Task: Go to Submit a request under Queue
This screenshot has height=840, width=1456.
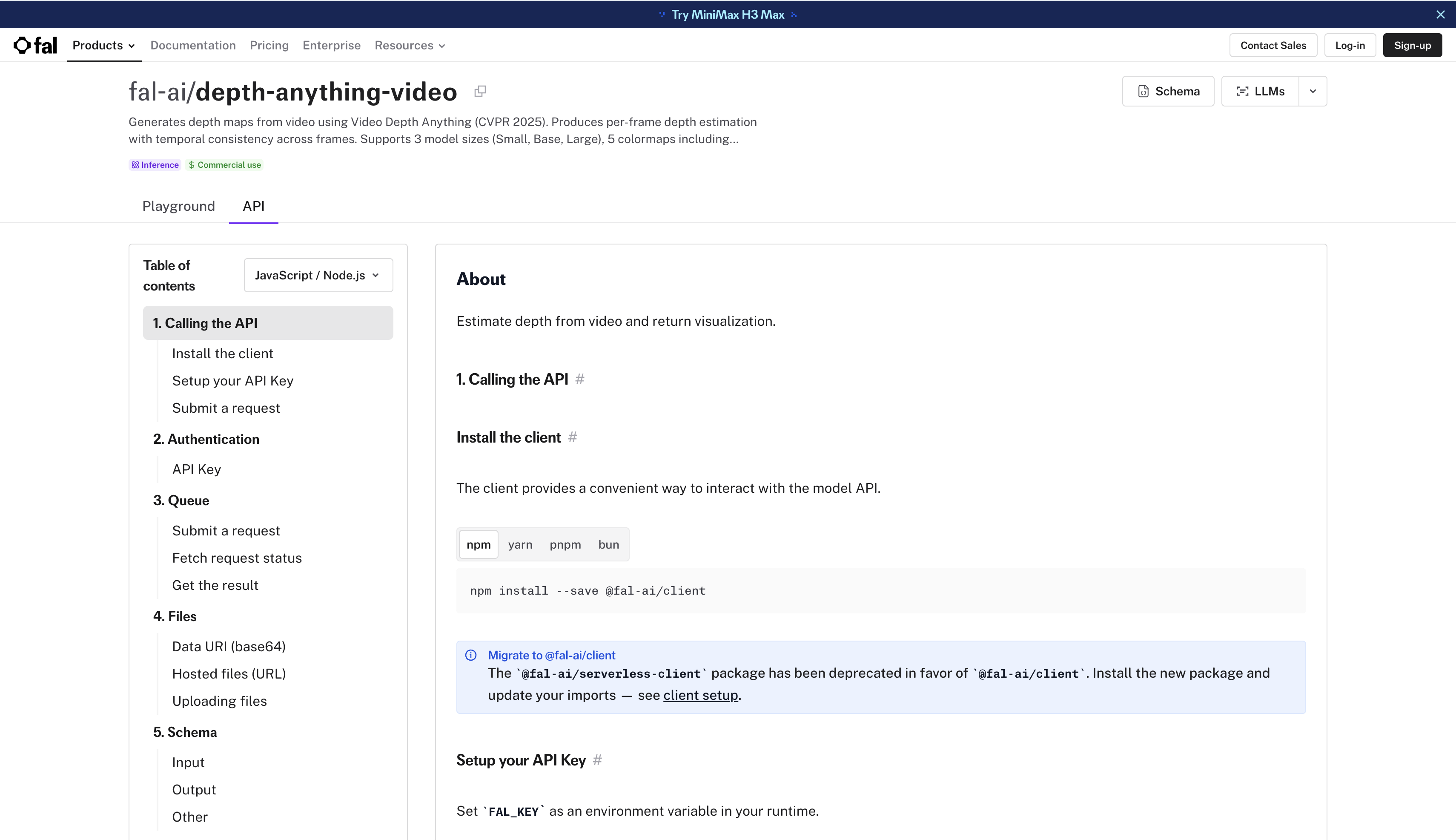Action: [x=226, y=531]
